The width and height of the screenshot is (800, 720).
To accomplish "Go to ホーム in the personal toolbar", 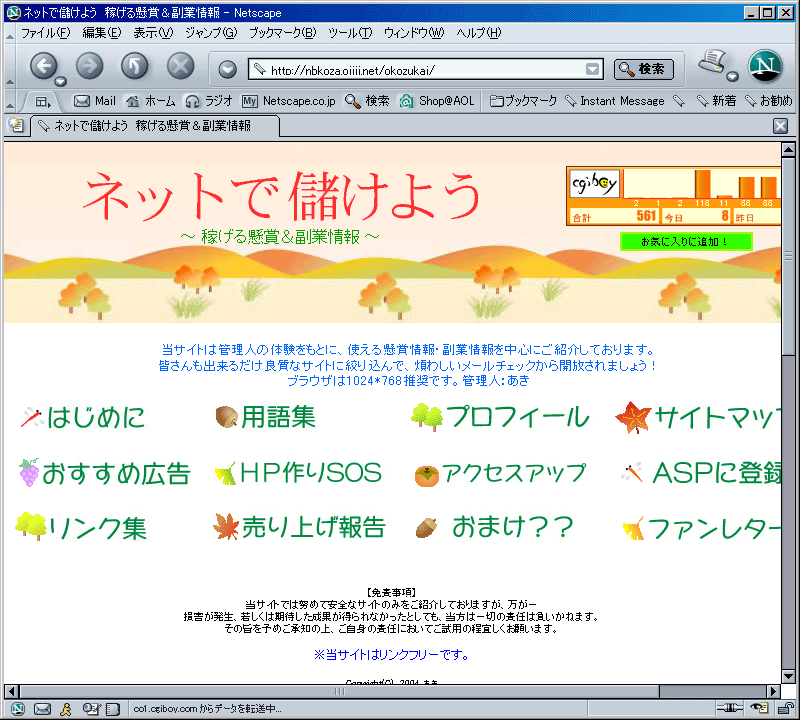I will [x=151, y=101].
